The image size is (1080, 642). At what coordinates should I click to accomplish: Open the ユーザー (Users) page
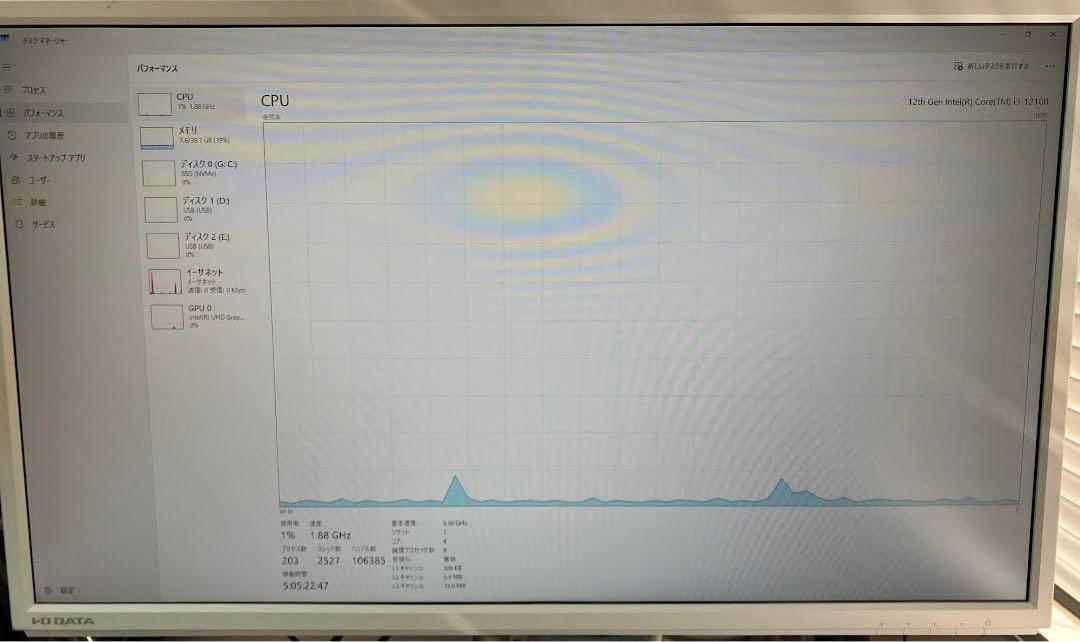(40, 180)
